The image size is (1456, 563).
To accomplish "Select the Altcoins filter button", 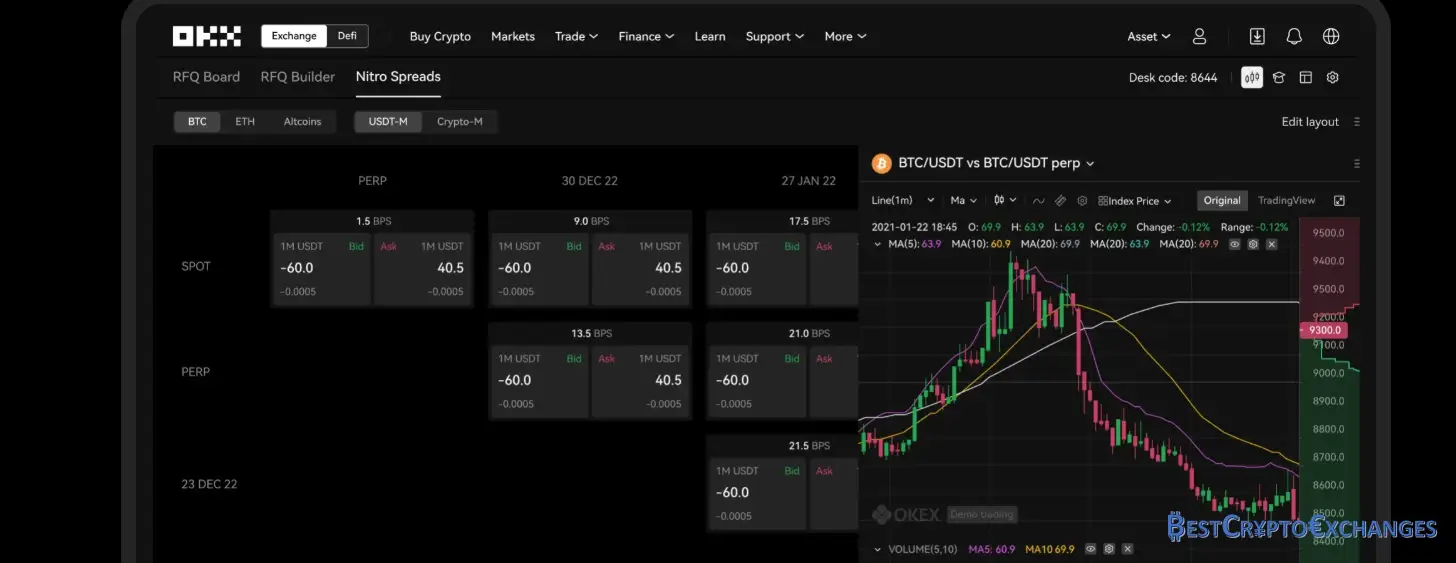I will (302, 122).
